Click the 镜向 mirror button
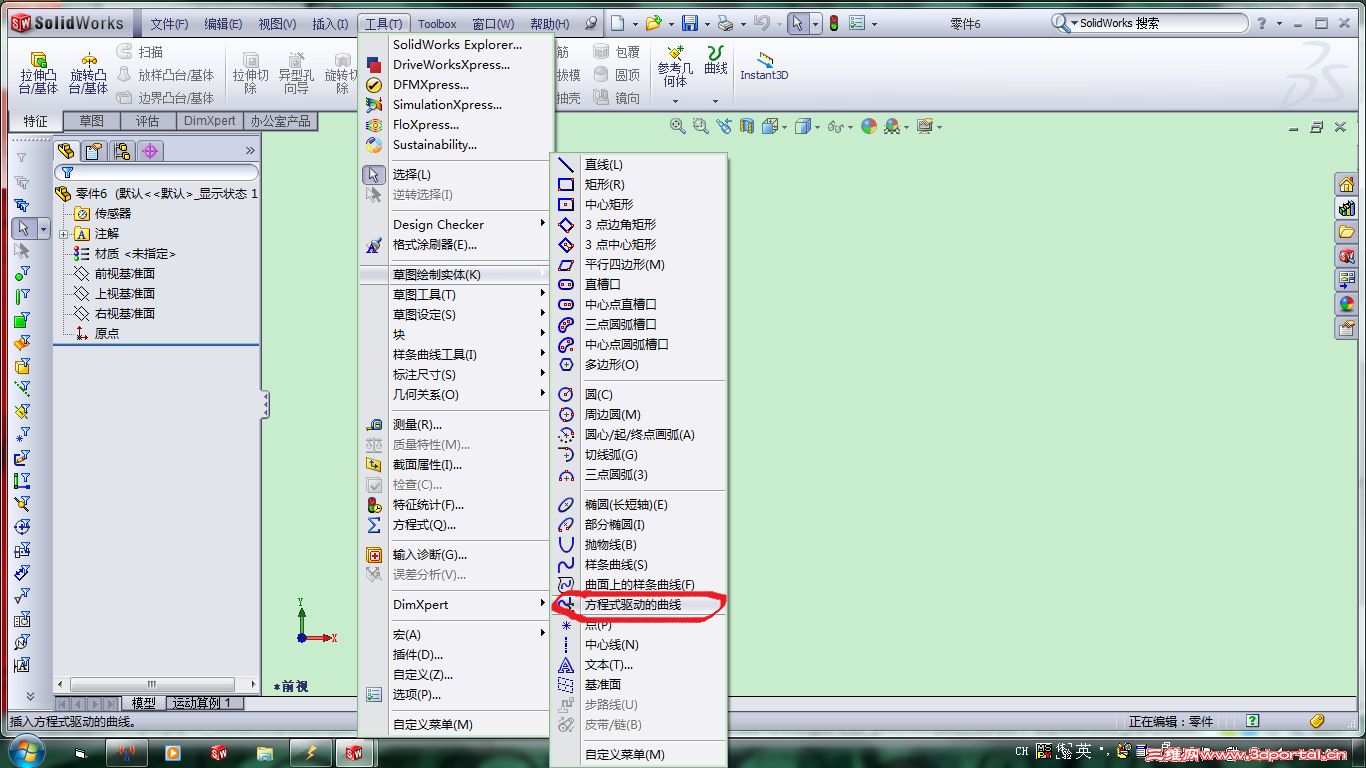Viewport: 1366px width, 768px height. coord(617,98)
